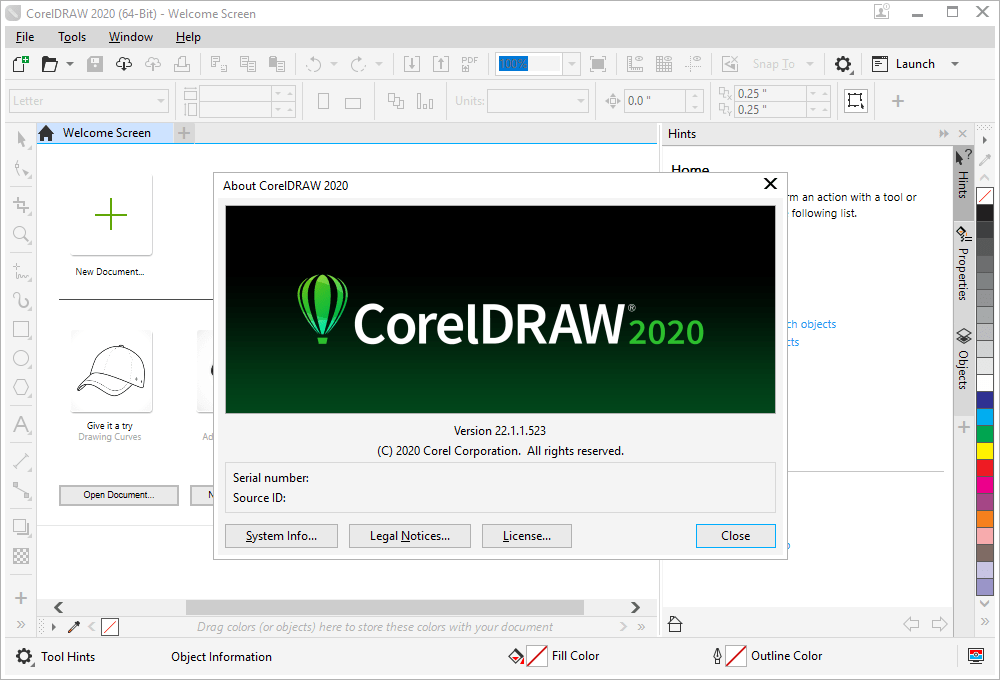The width and height of the screenshot is (1000, 680).
Task: Select the Ellipse tool
Action: click(21, 358)
